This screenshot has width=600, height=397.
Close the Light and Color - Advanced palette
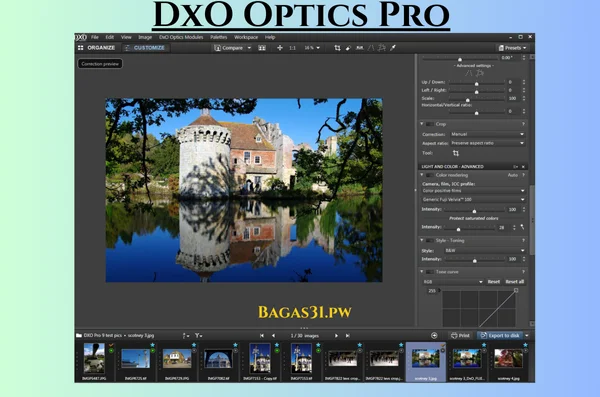523,167
